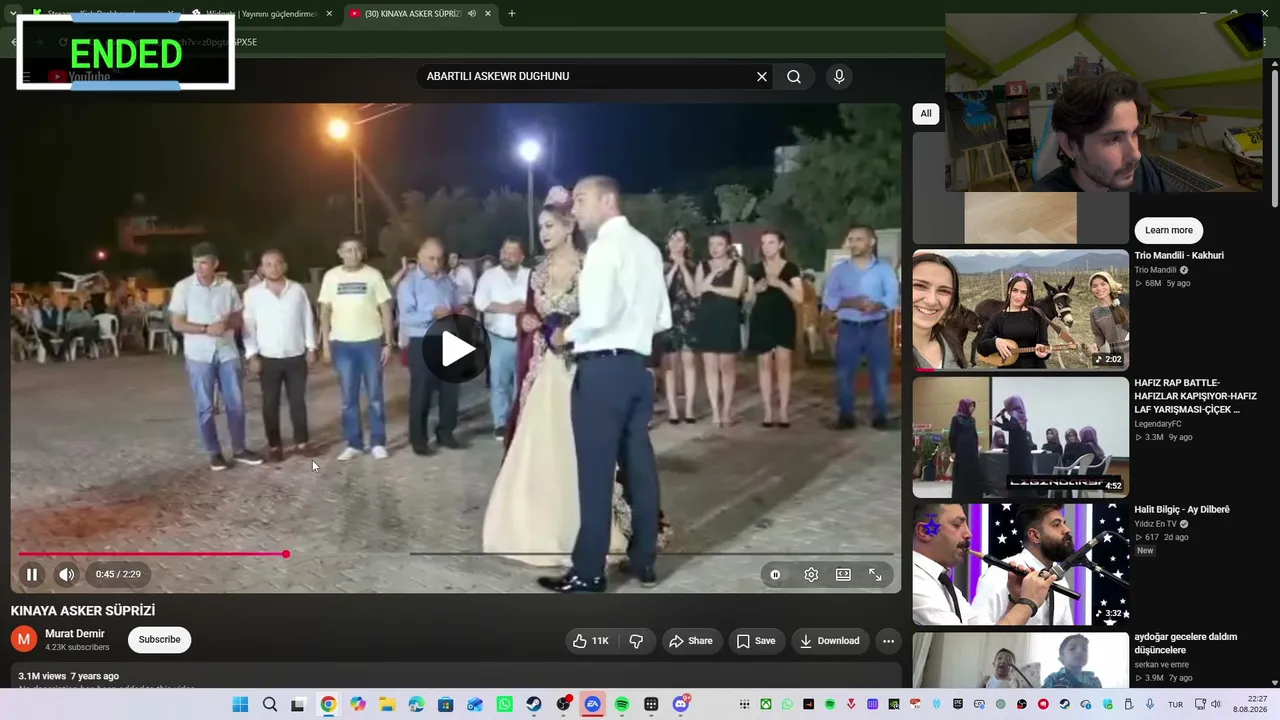
Task: Click the Learn more button on the ad
Action: 1169,230
